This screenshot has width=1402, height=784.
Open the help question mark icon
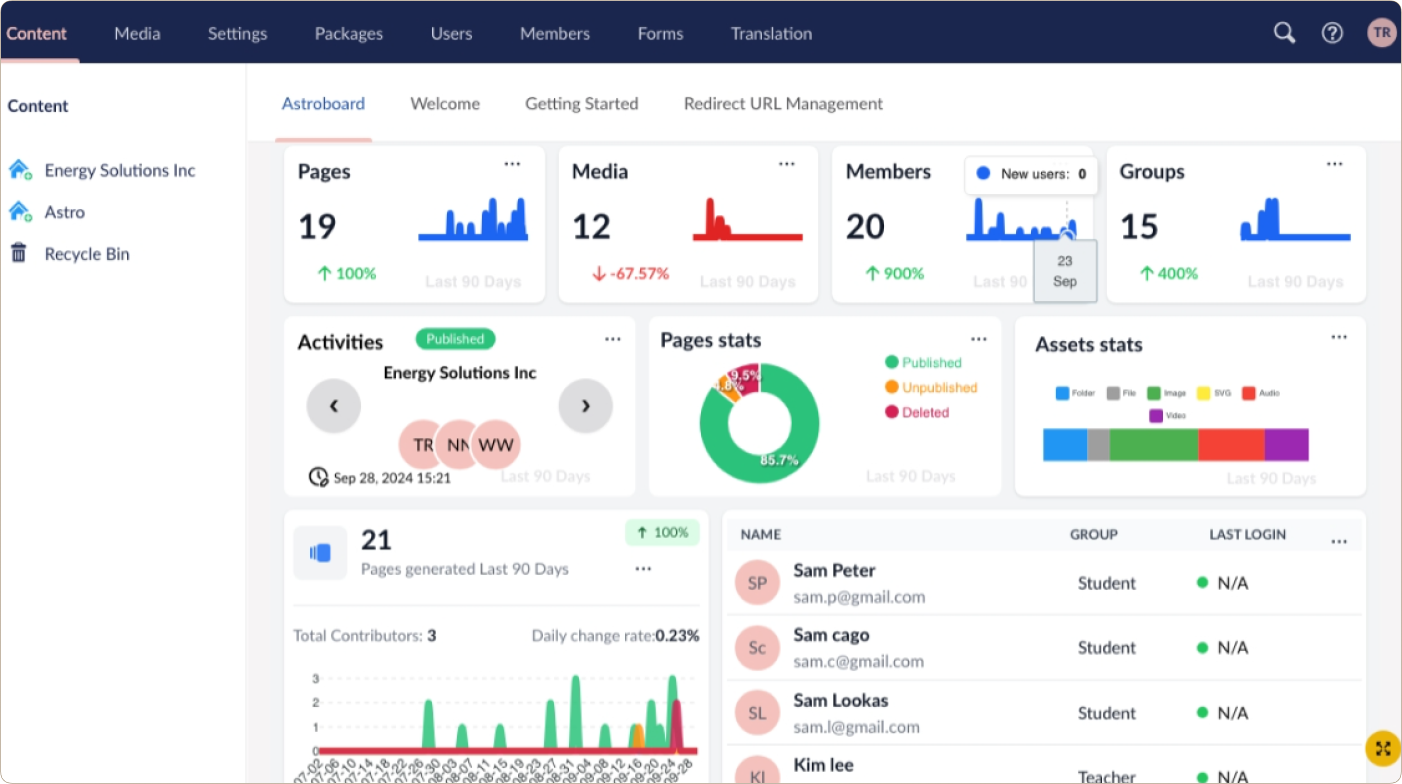tap(1332, 33)
